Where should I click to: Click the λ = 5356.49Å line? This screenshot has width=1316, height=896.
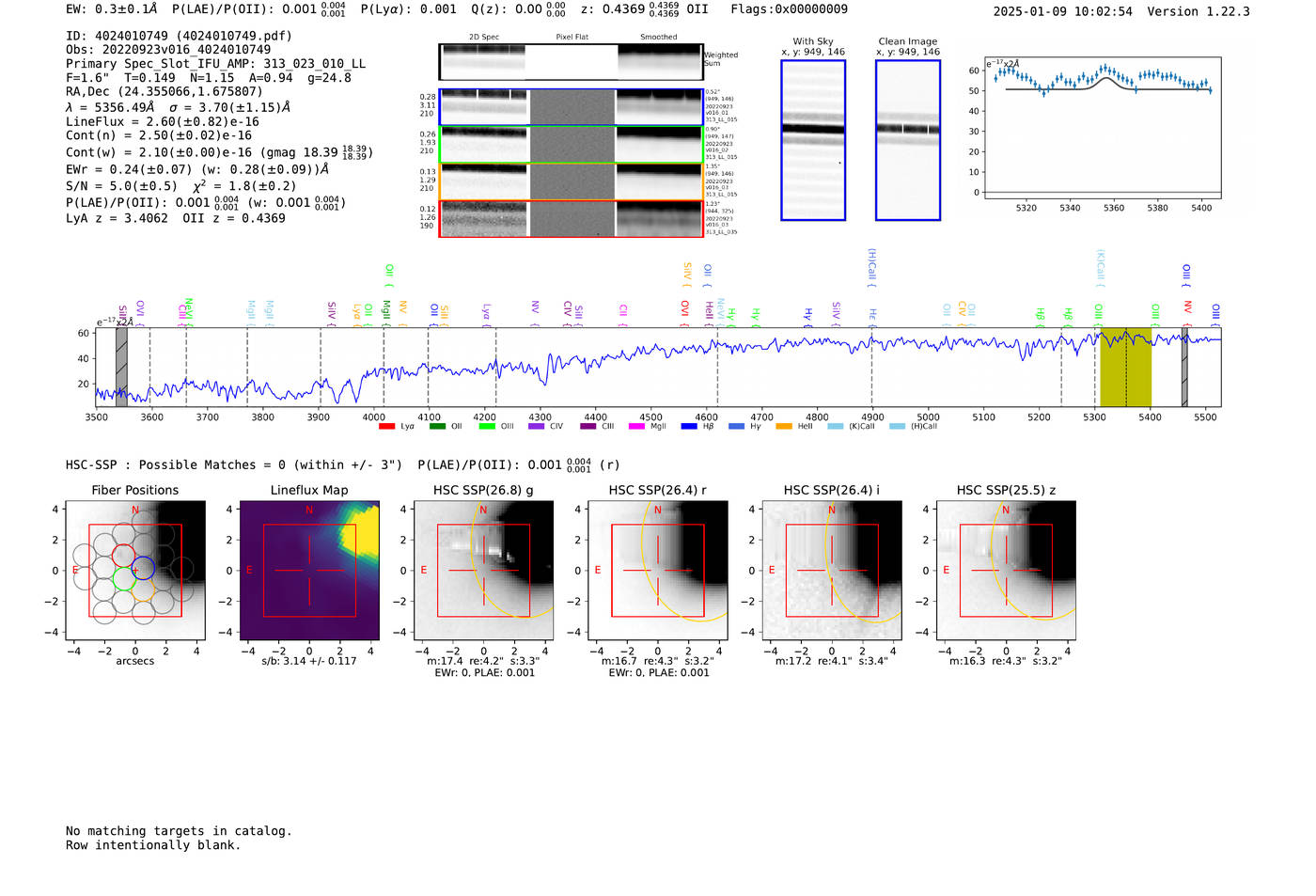179,107
